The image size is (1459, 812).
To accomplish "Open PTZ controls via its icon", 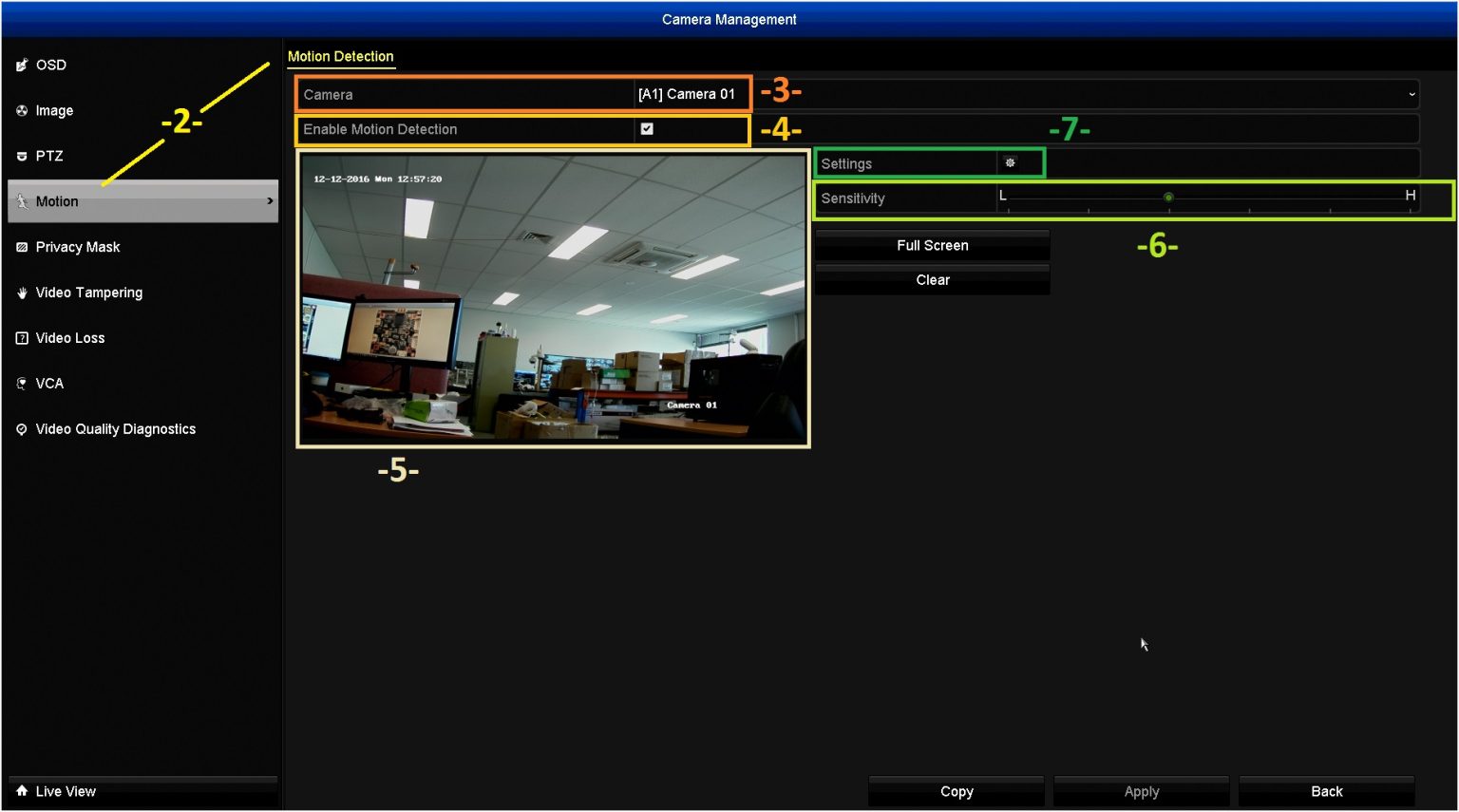I will pyautogui.click(x=22, y=156).
